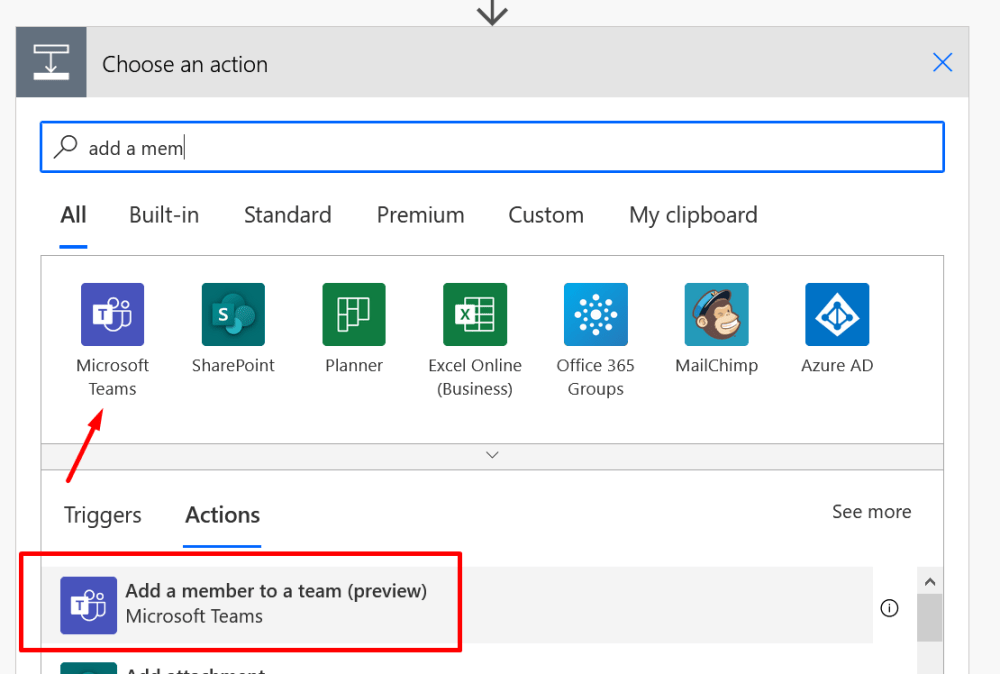Expand the connector list with the chevron

point(491,454)
